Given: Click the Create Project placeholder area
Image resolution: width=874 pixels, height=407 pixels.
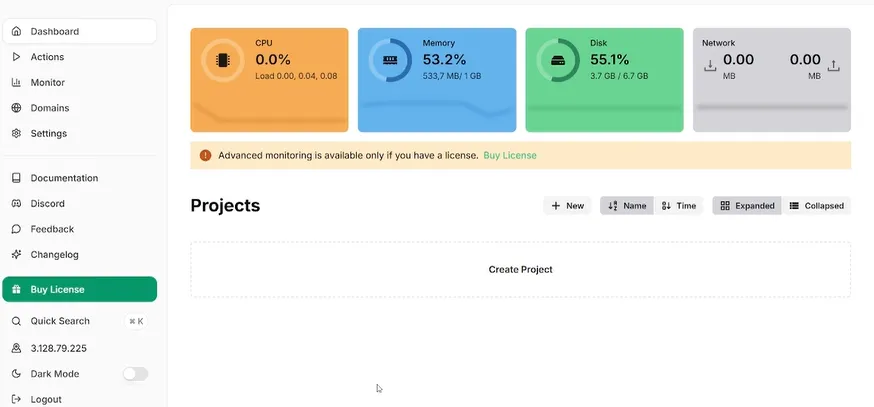Looking at the screenshot, I should pyautogui.click(x=520, y=269).
